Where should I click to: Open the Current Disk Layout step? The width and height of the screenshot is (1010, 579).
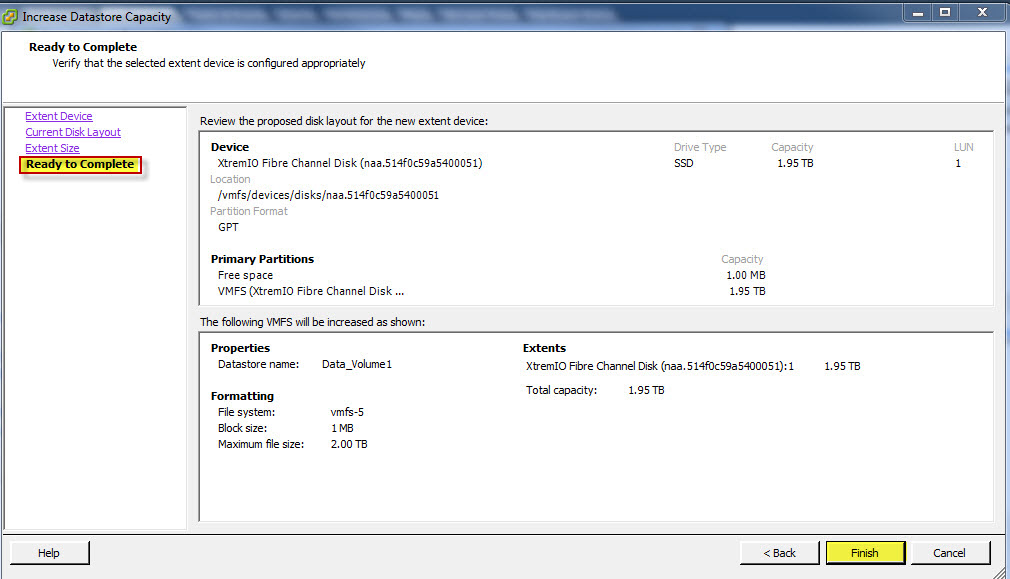tap(73, 132)
